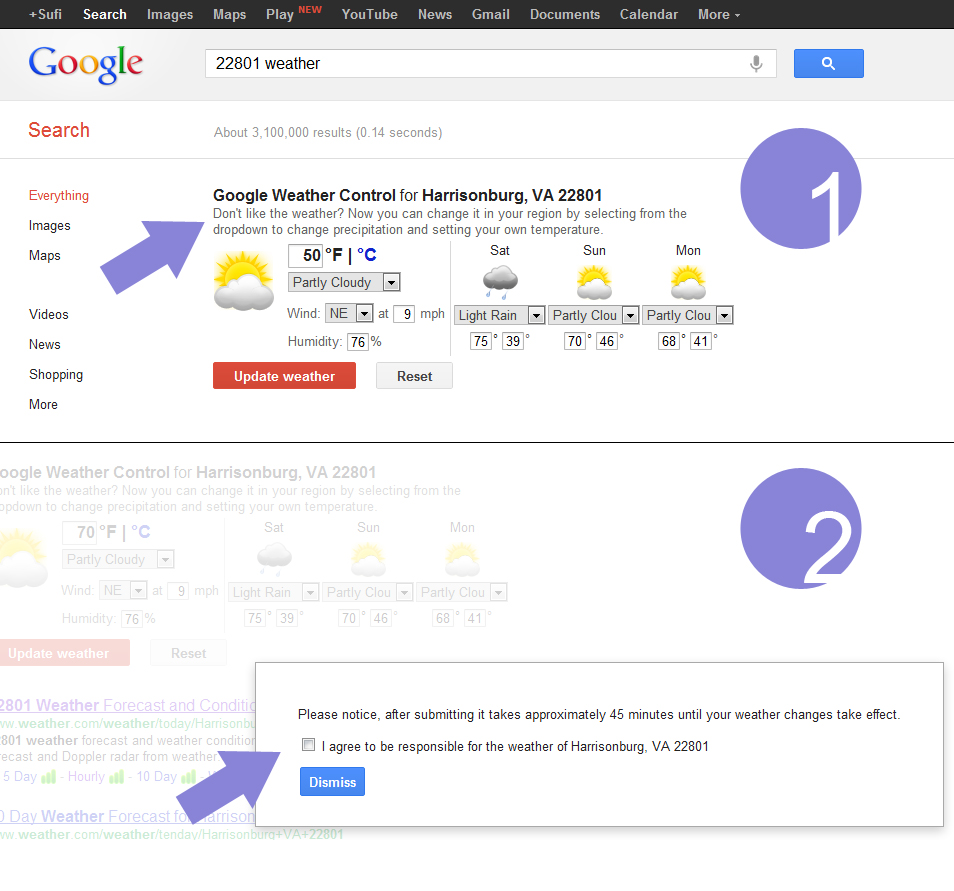Click Saturday's high temperature field 75

pos(481,341)
